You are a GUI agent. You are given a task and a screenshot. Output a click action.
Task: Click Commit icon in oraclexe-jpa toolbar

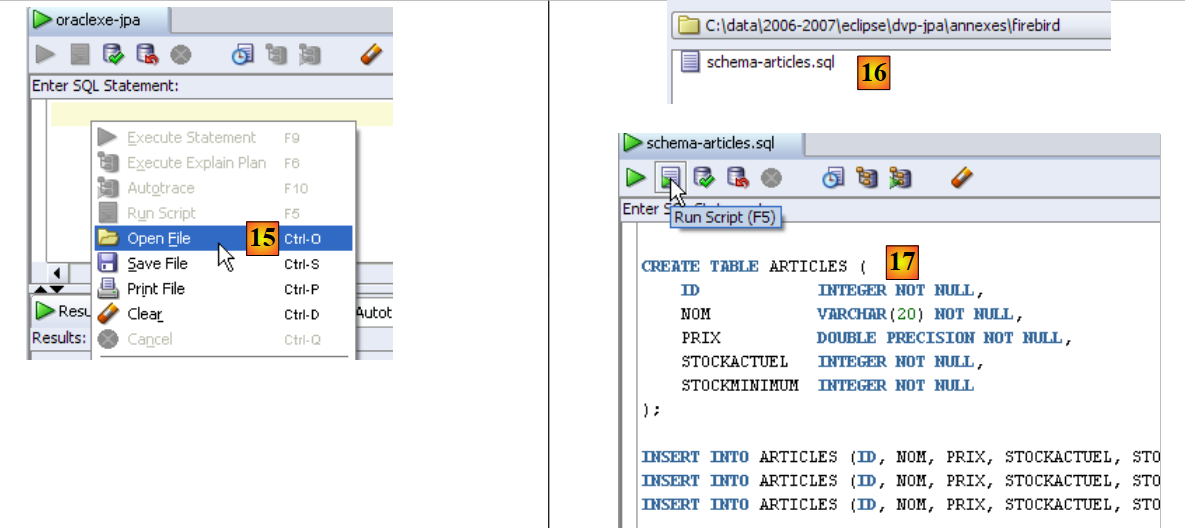click(113, 55)
